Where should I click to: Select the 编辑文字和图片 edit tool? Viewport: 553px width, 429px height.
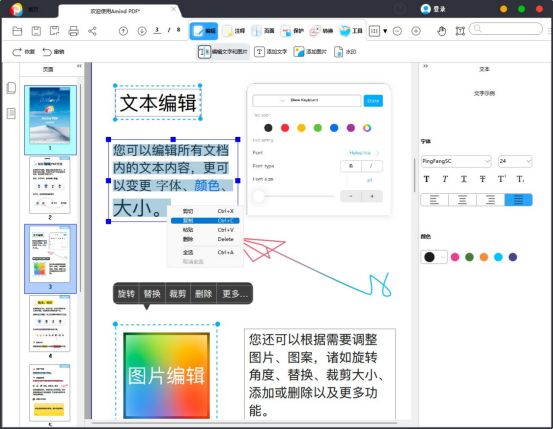pyautogui.click(x=223, y=52)
